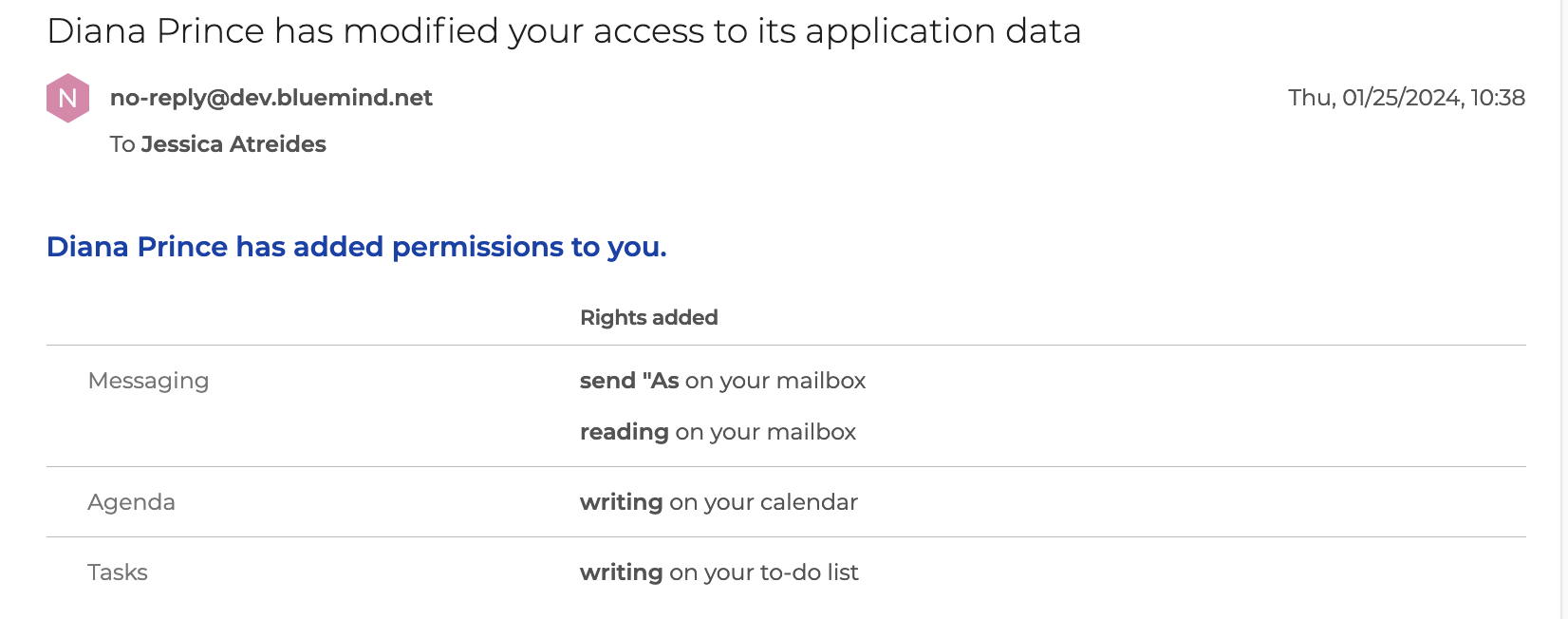Click the blue heading about added permissions

click(356, 247)
